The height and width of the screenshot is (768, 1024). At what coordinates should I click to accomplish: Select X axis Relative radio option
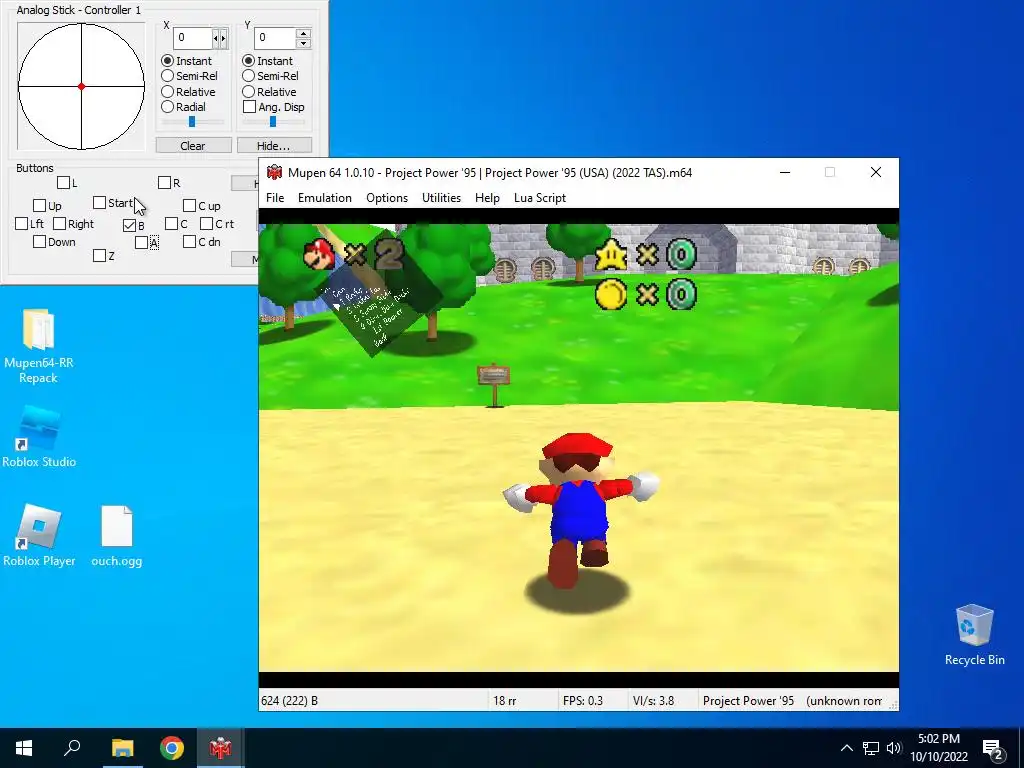point(167,91)
